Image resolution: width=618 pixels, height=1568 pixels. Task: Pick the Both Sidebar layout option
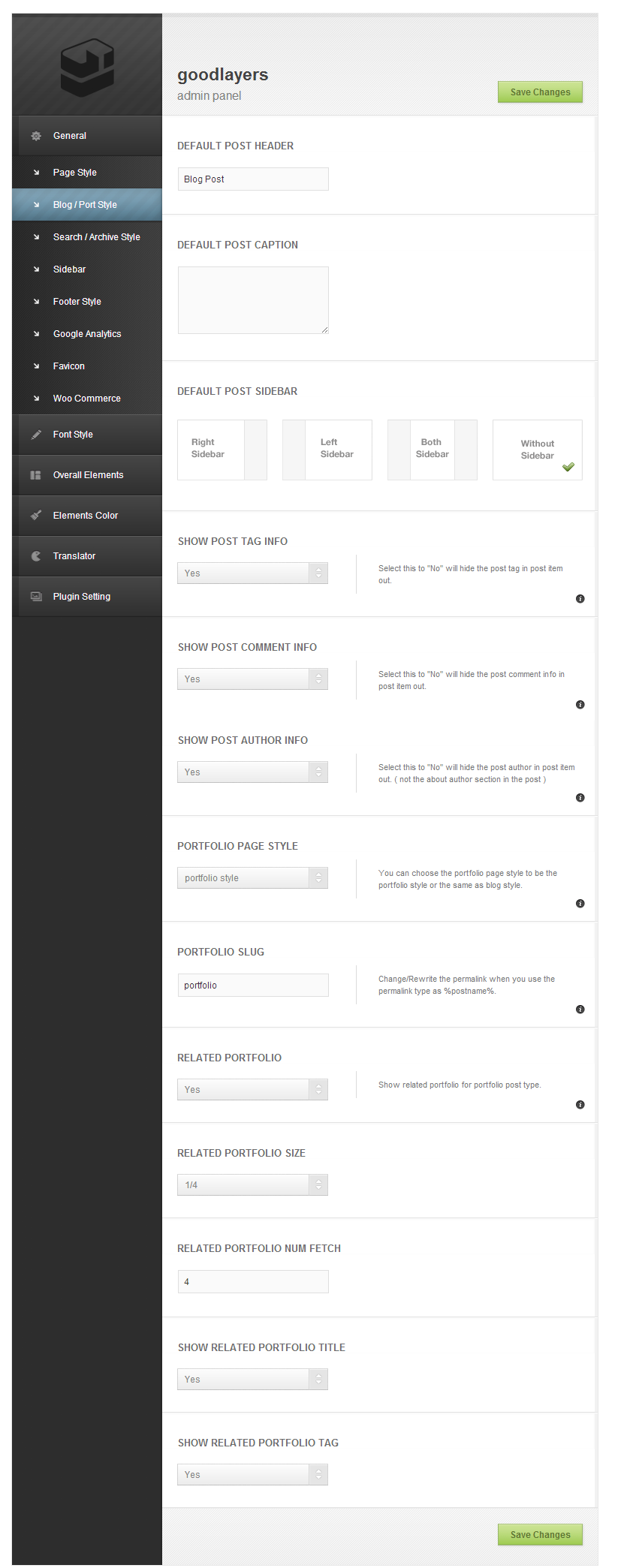coord(433,450)
